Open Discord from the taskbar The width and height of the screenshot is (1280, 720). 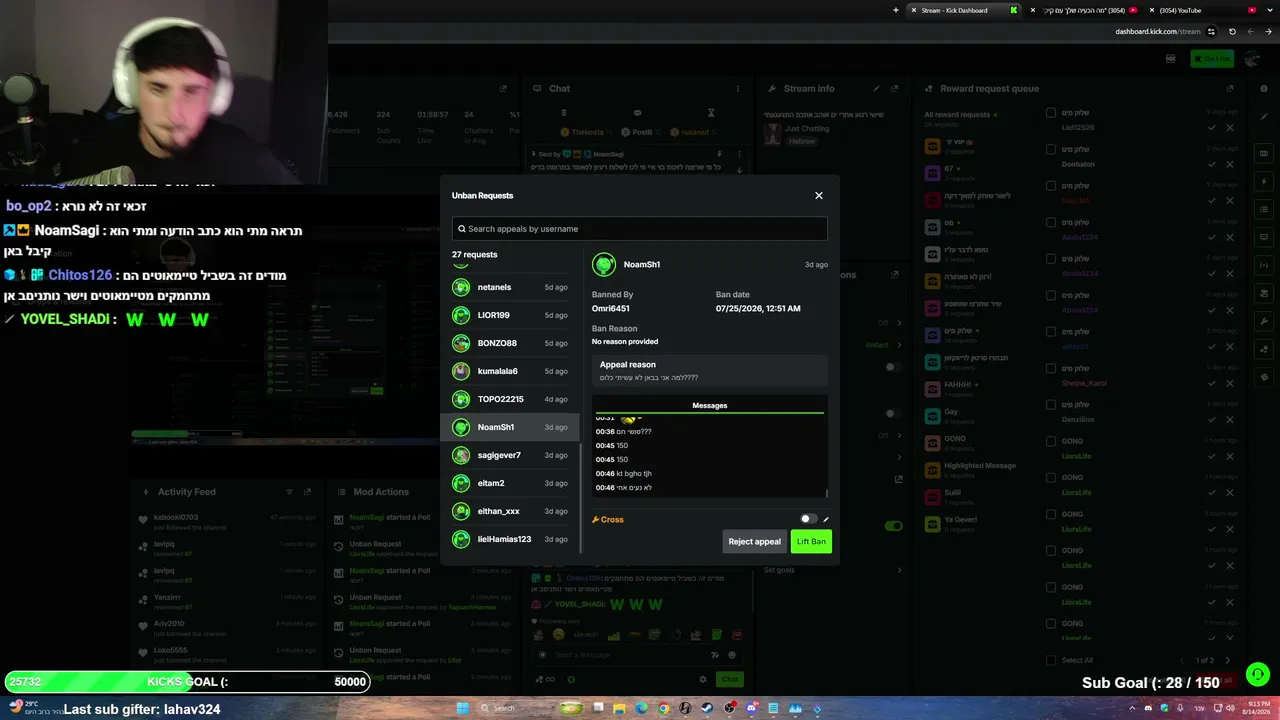(752, 708)
